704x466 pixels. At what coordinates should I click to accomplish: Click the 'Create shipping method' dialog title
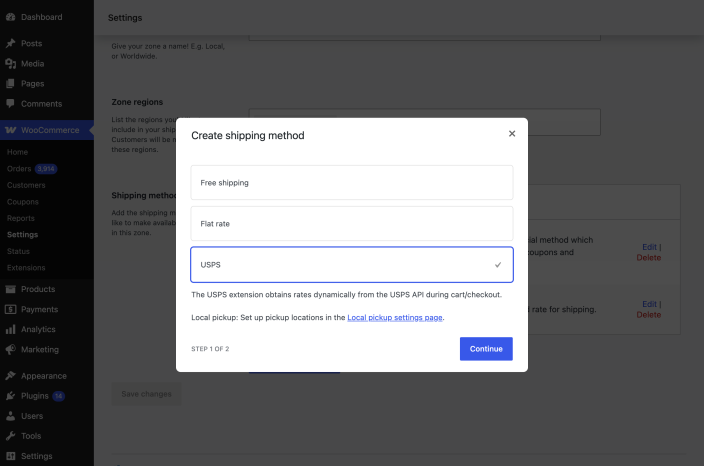(248, 136)
